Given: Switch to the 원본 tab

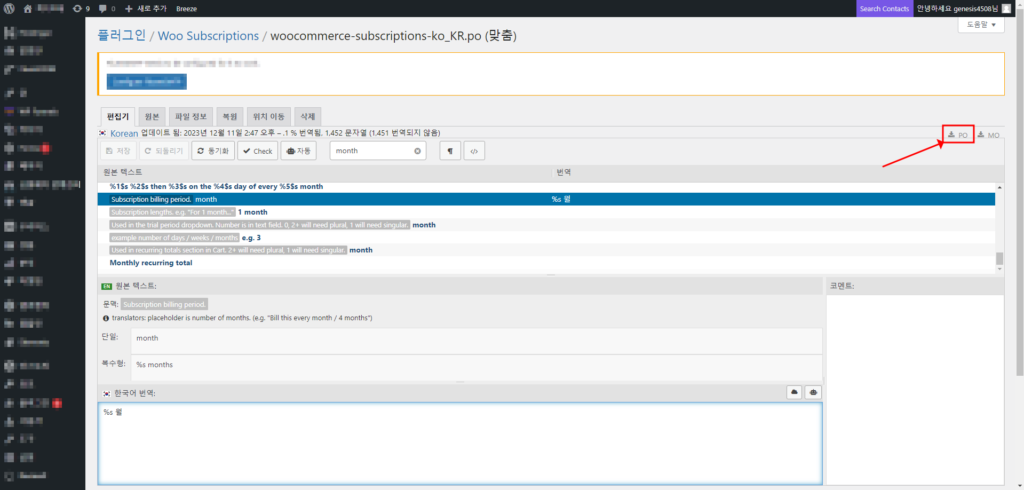Looking at the screenshot, I should (152, 116).
